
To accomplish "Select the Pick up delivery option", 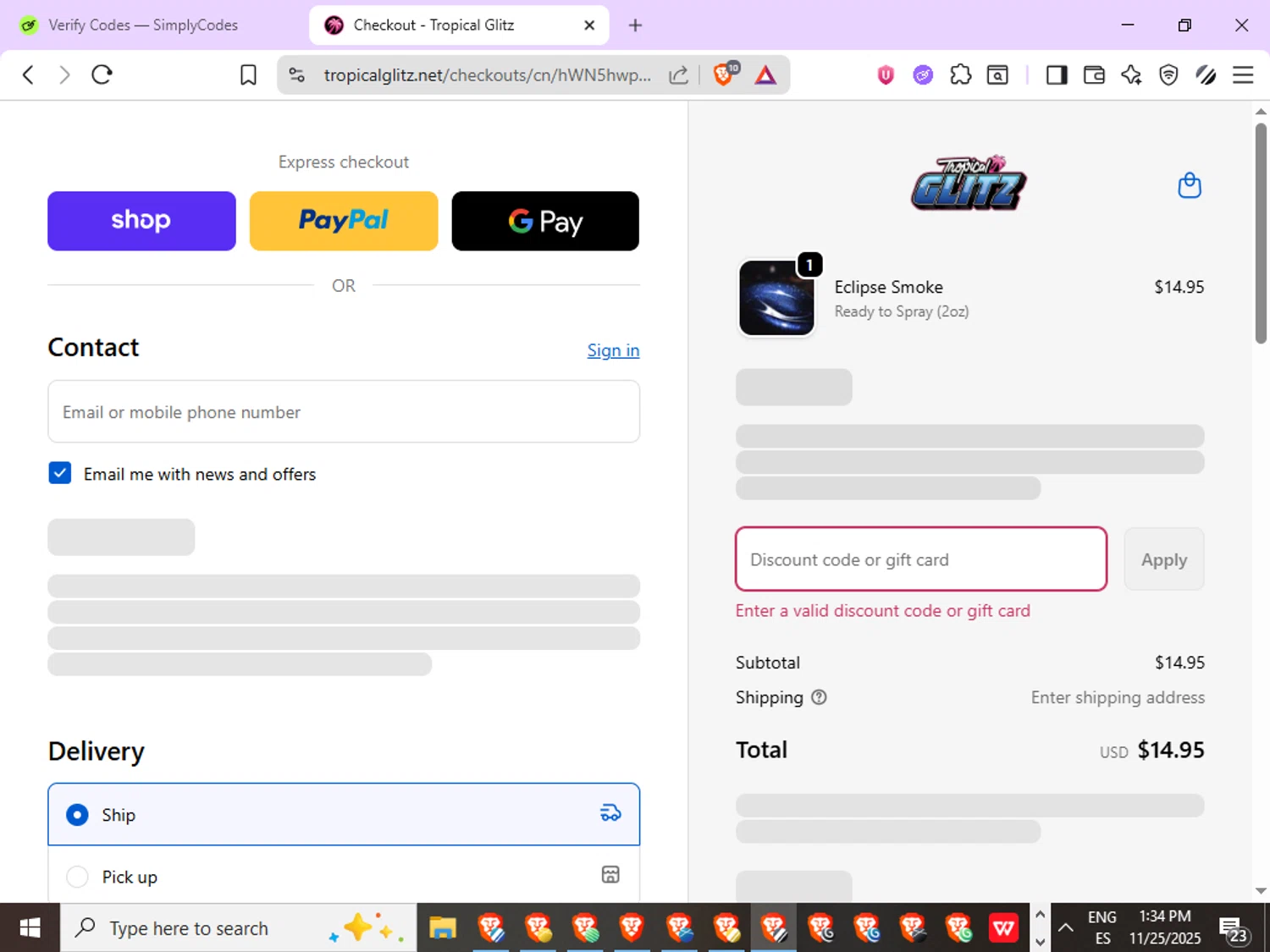I will 344,876.
